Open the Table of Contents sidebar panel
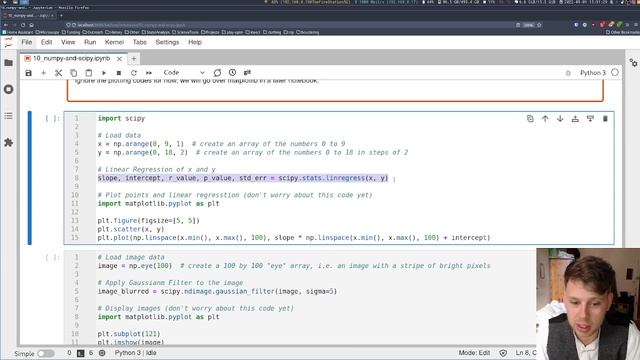The width and height of the screenshot is (640, 360). (9, 116)
